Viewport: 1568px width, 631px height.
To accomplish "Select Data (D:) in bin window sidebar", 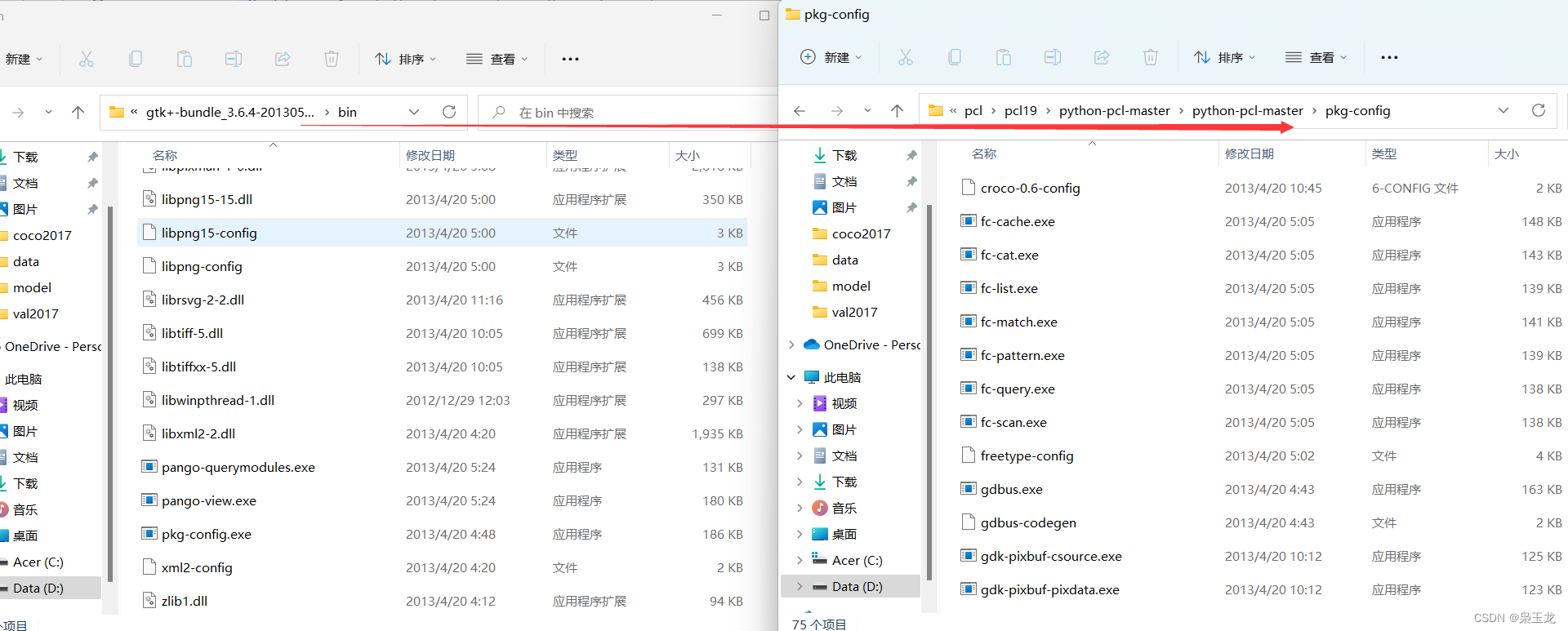I will click(51, 588).
